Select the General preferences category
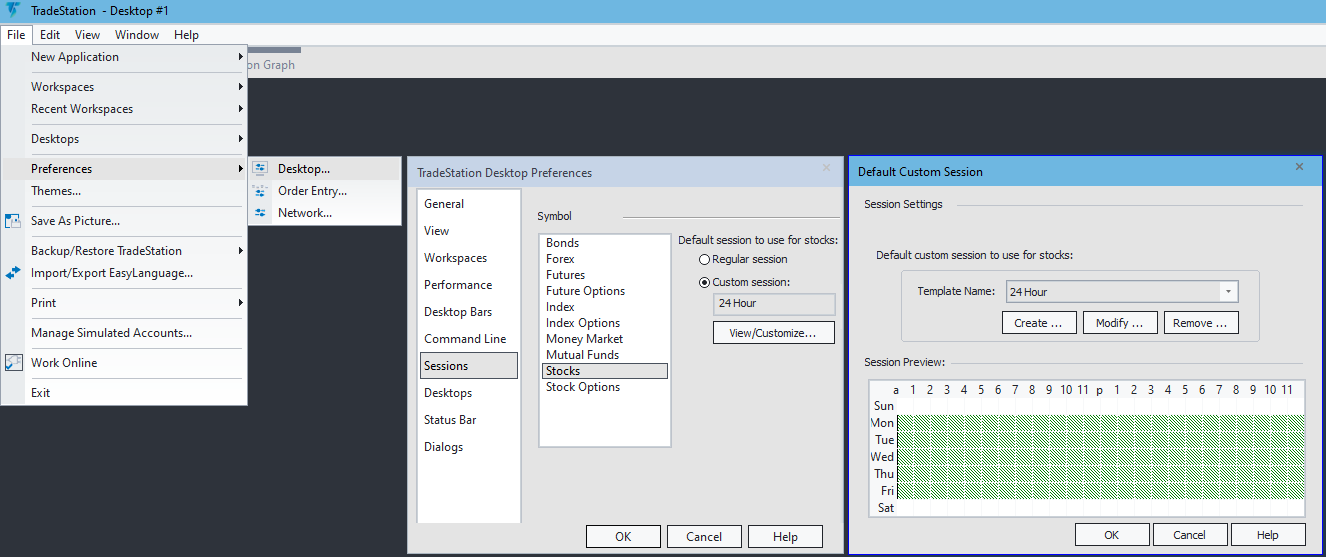The width and height of the screenshot is (1326, 557). (x=469, y=204)
